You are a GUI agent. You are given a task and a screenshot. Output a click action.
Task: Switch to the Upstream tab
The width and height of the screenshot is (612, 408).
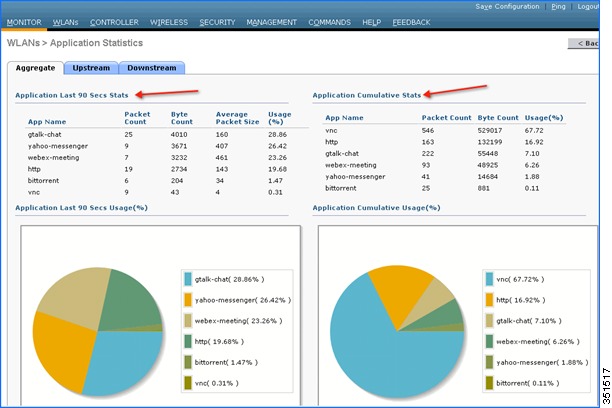(91, 68)
